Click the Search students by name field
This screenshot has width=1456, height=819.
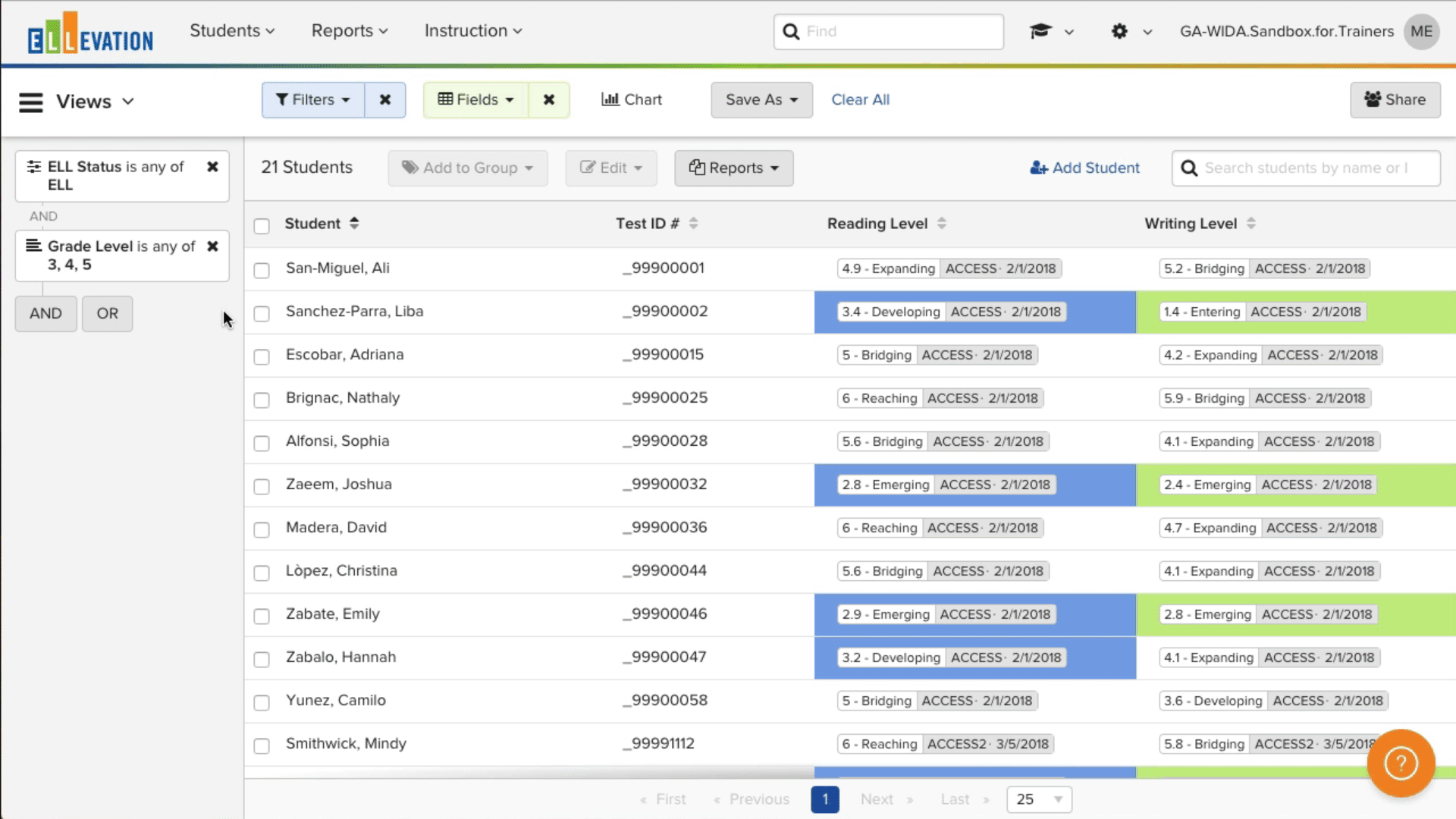[1306, 168]
